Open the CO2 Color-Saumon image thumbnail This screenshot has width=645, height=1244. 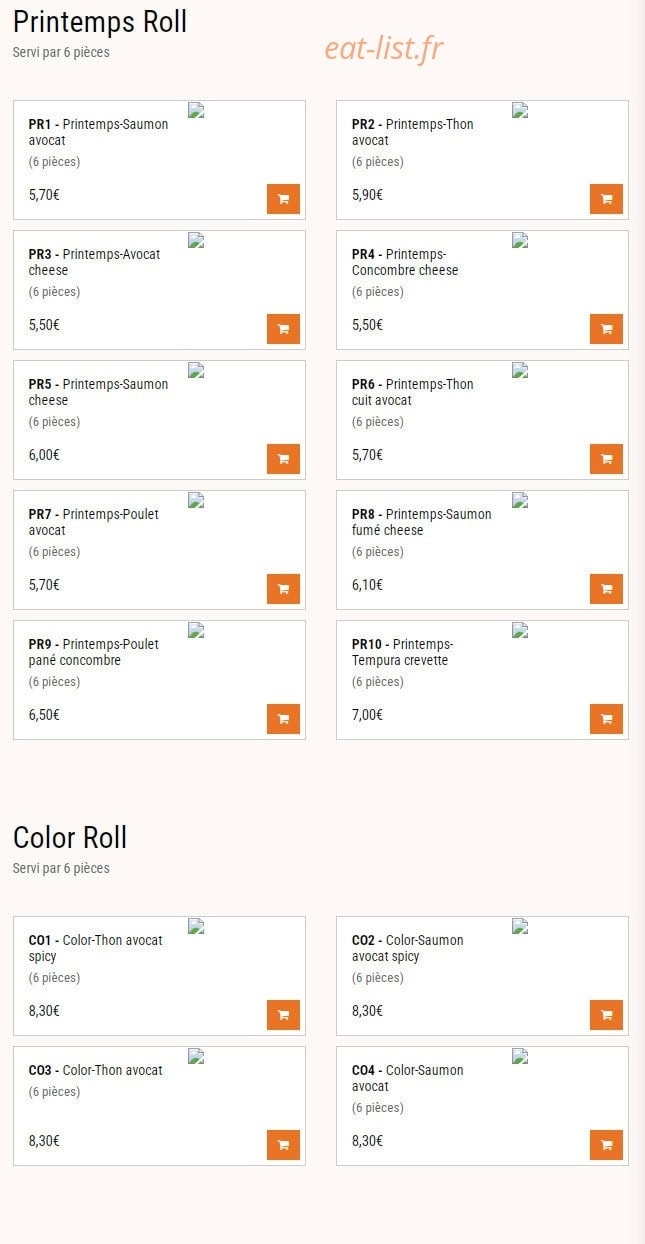point(519,926)
